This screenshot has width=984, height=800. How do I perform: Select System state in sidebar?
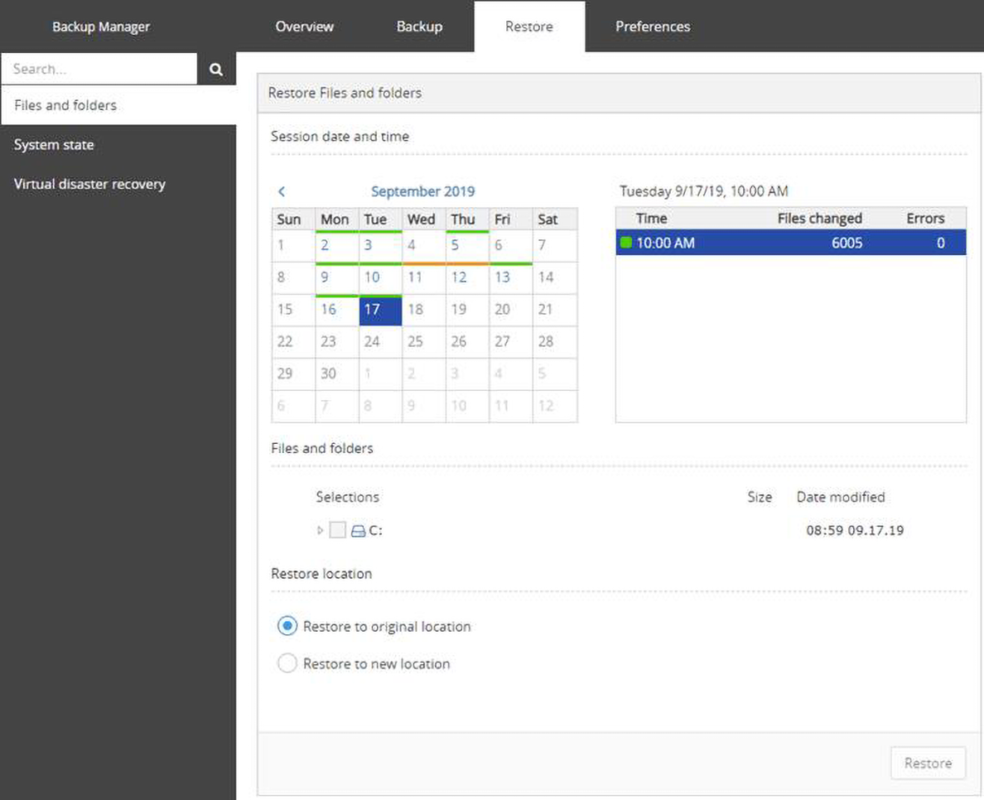(54, 145)
